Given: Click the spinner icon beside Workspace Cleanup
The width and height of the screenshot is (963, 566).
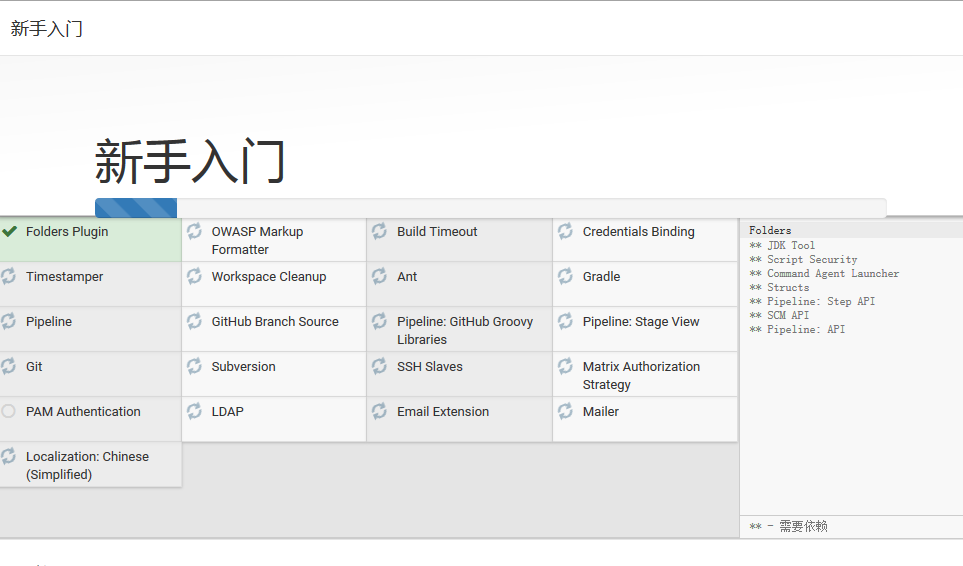Looking at the screenshot, I should tap(194, 276).
